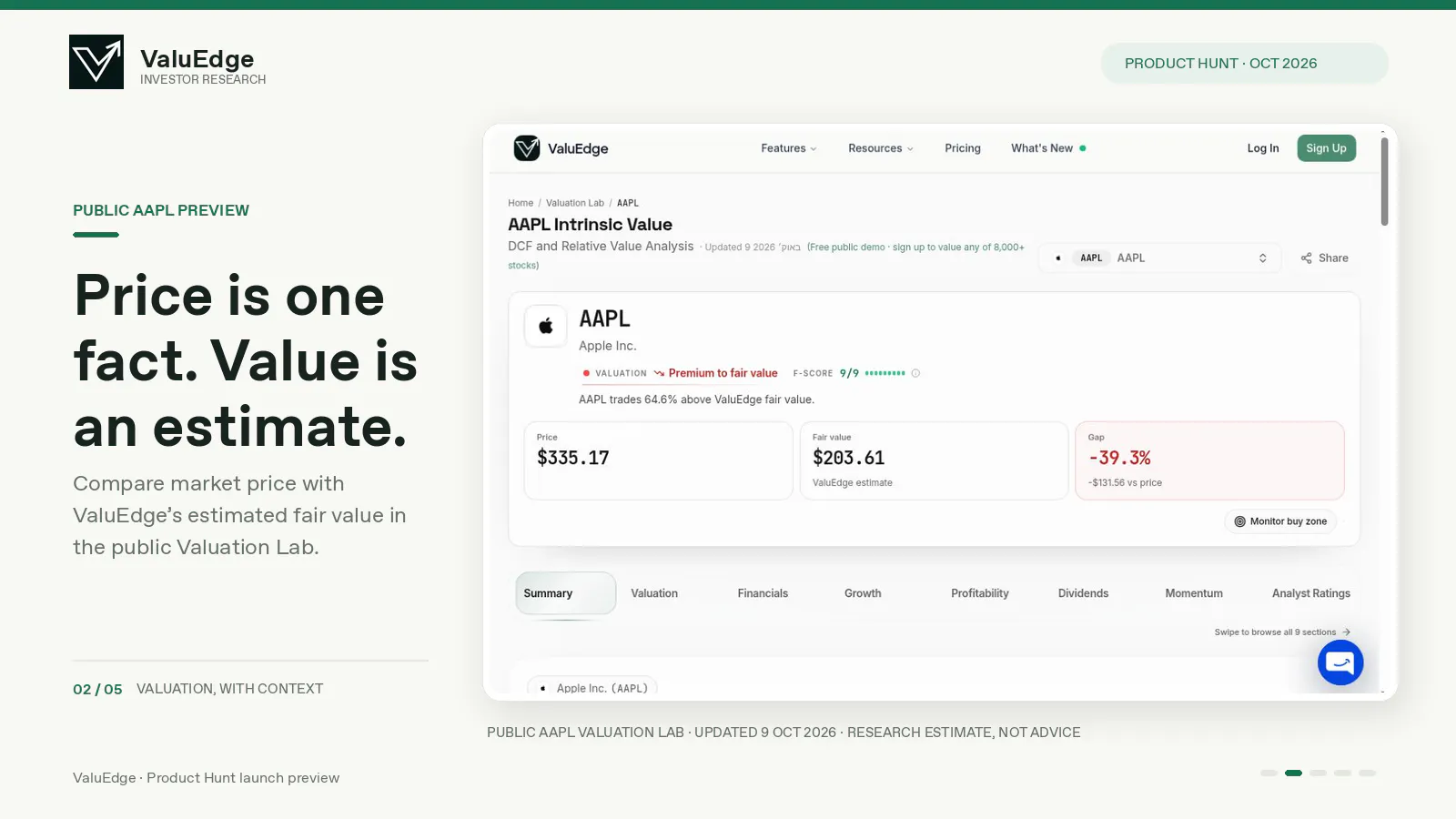This screenshot has height=819, width=1456.
Task: Go to Home in the breadcrumb
Action: pos(521,203)
